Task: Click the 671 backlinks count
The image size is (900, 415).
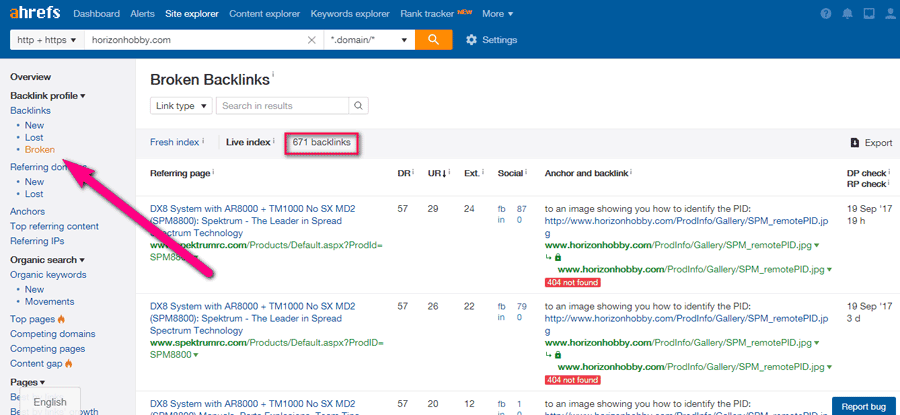Action: pyautogui.click(x=321, y=142)
